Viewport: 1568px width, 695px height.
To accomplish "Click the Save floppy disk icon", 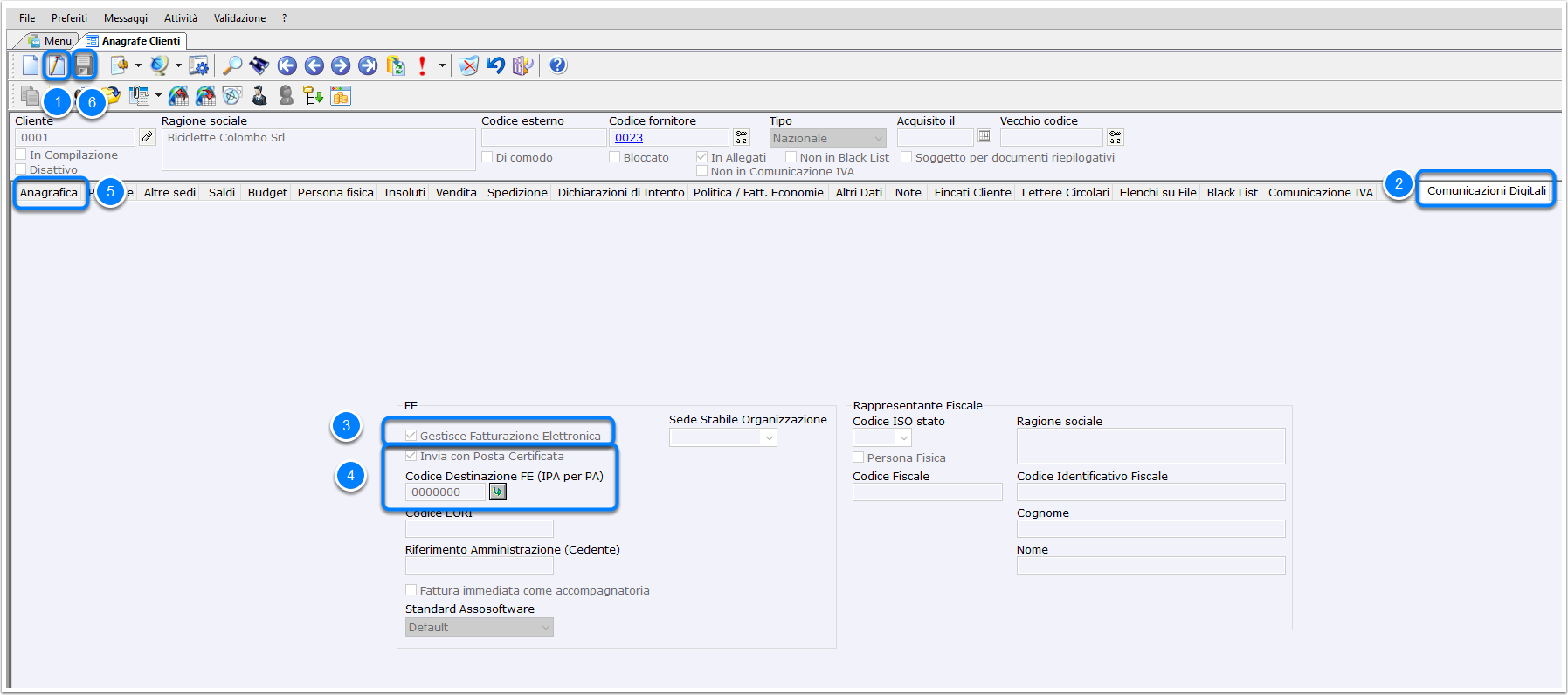I will pos(84,65).
